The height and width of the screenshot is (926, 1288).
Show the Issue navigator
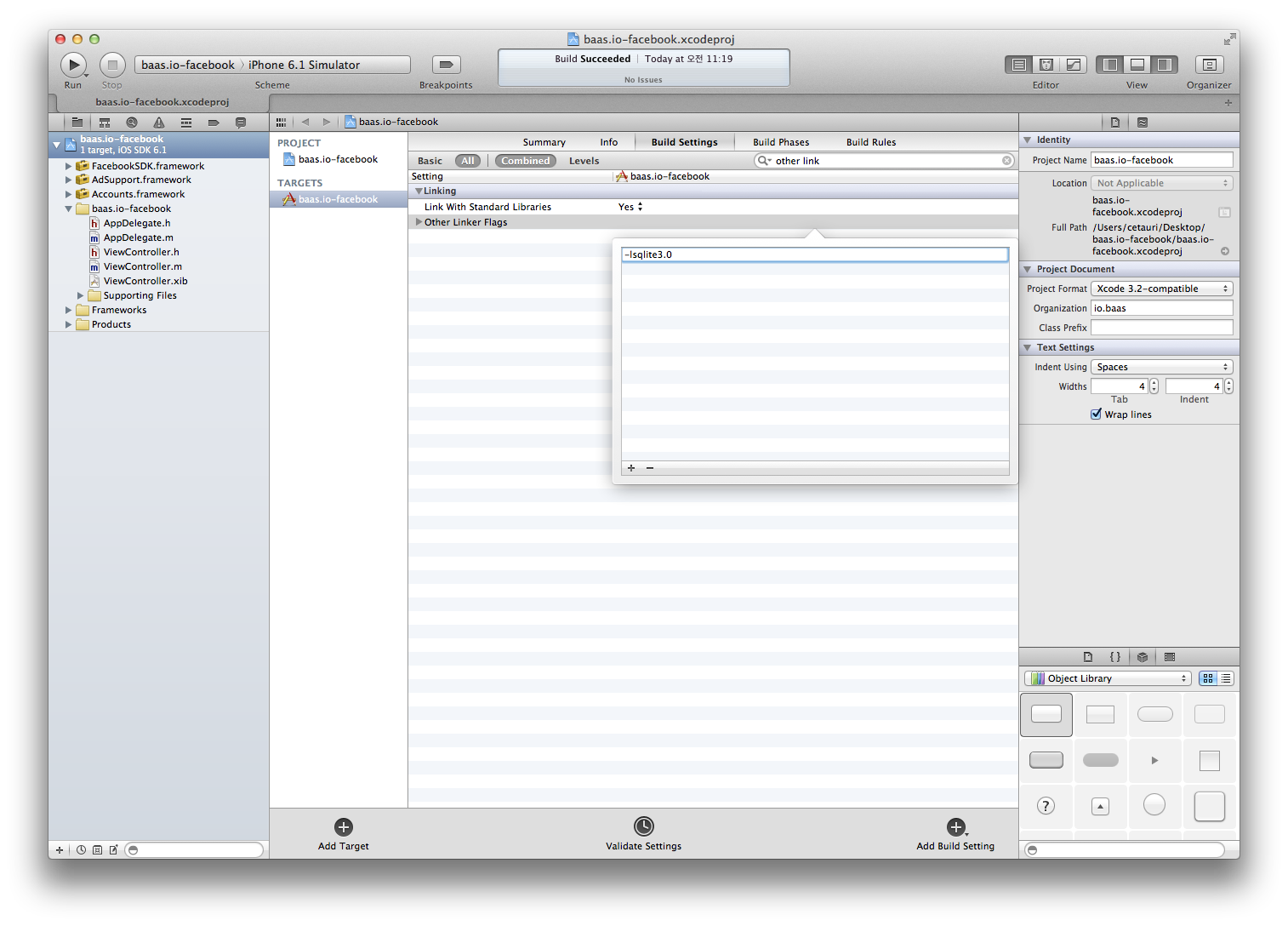pyautogui.click(x=159, y=123)
